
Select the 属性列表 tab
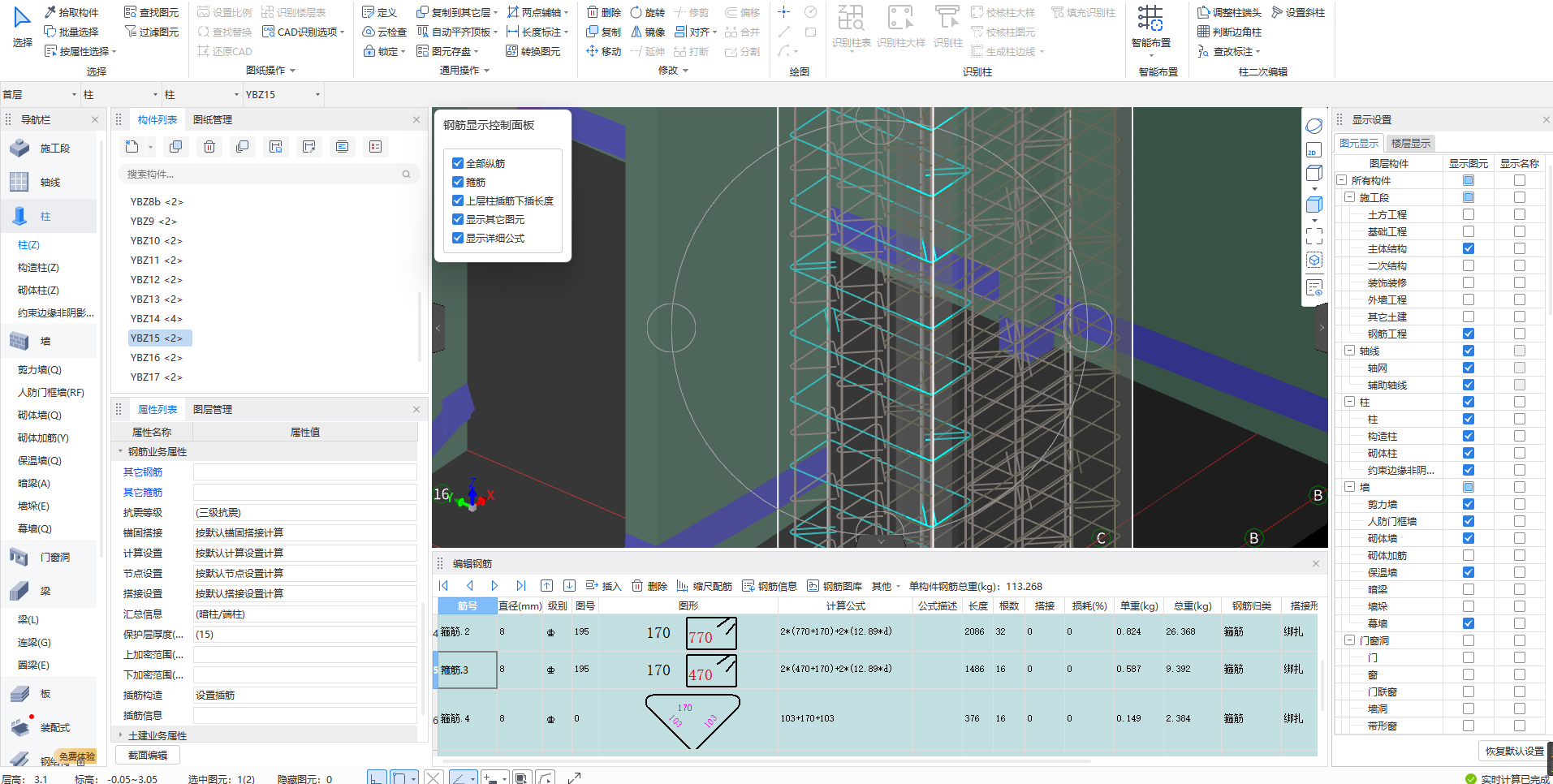tap(157, 410)
